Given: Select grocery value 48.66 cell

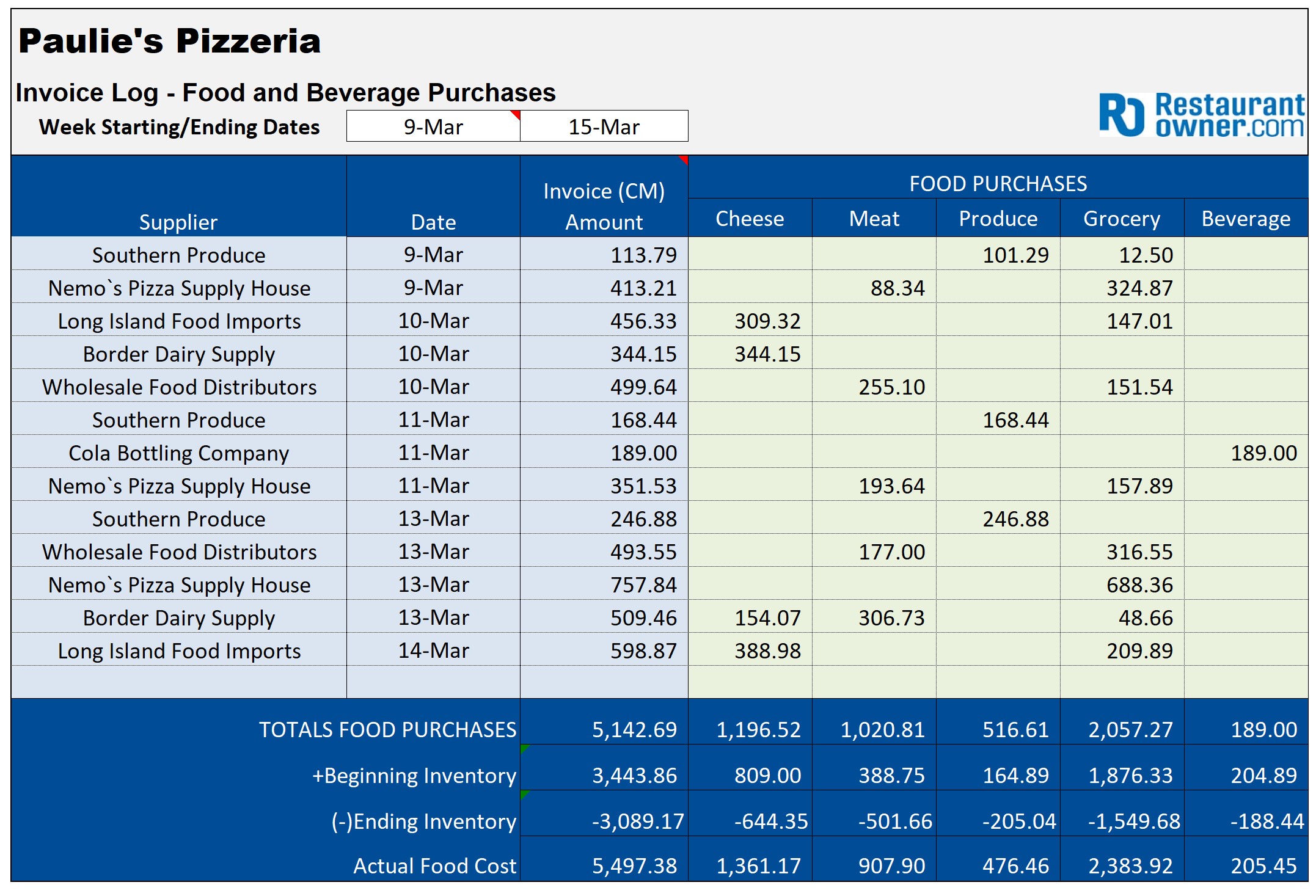Looking at the screenshot, I should click(1122, 617).
